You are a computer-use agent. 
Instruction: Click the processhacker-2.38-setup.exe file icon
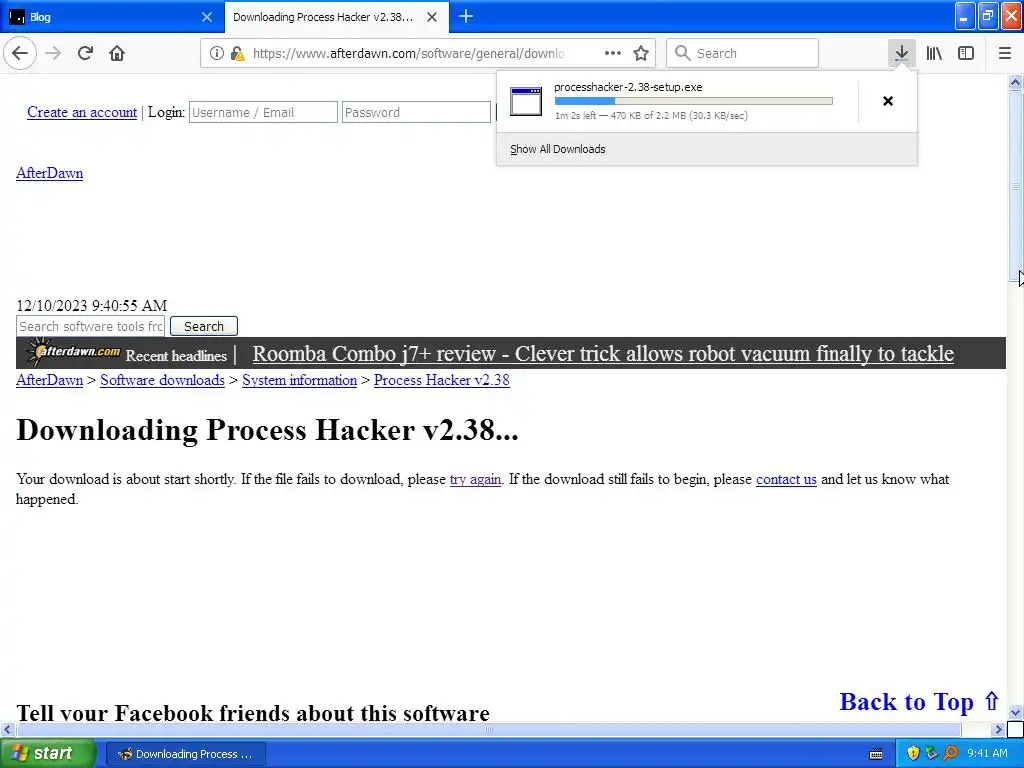tap(526, 101)
